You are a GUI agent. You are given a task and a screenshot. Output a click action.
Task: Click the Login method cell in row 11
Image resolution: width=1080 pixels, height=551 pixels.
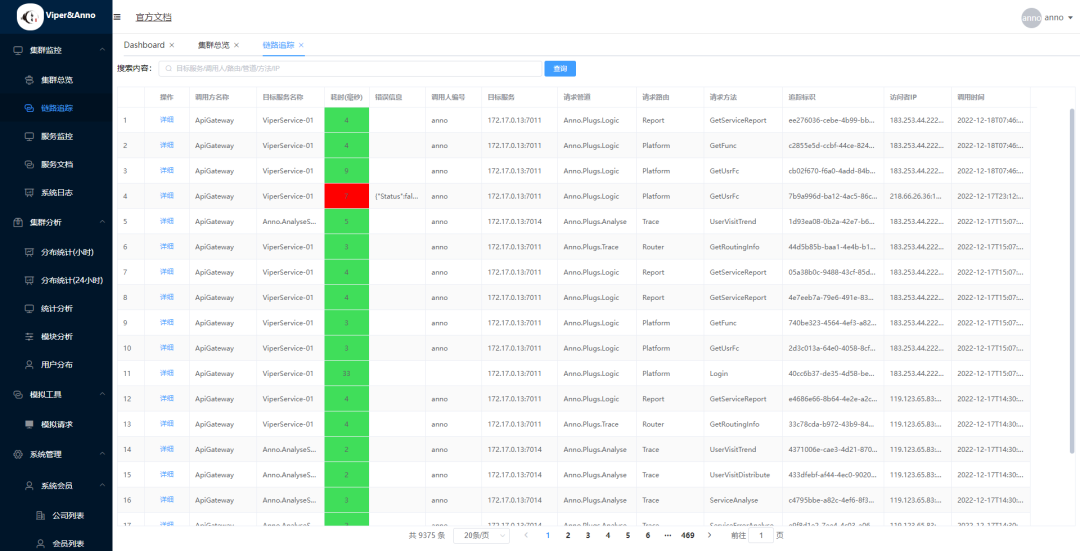pyautogui.click(x=742, y=373)
